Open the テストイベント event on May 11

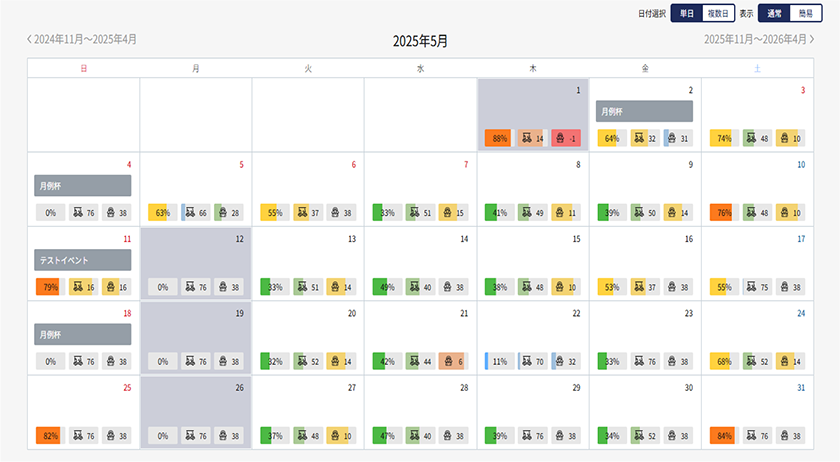pyautogui.click(x=82, y=259)
